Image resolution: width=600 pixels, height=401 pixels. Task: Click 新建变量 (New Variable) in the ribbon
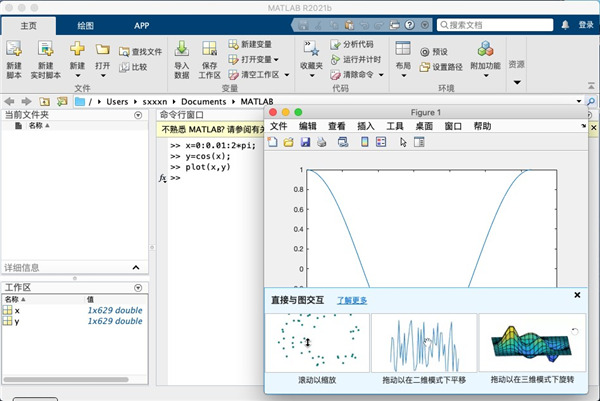click(x=250, y=44)
